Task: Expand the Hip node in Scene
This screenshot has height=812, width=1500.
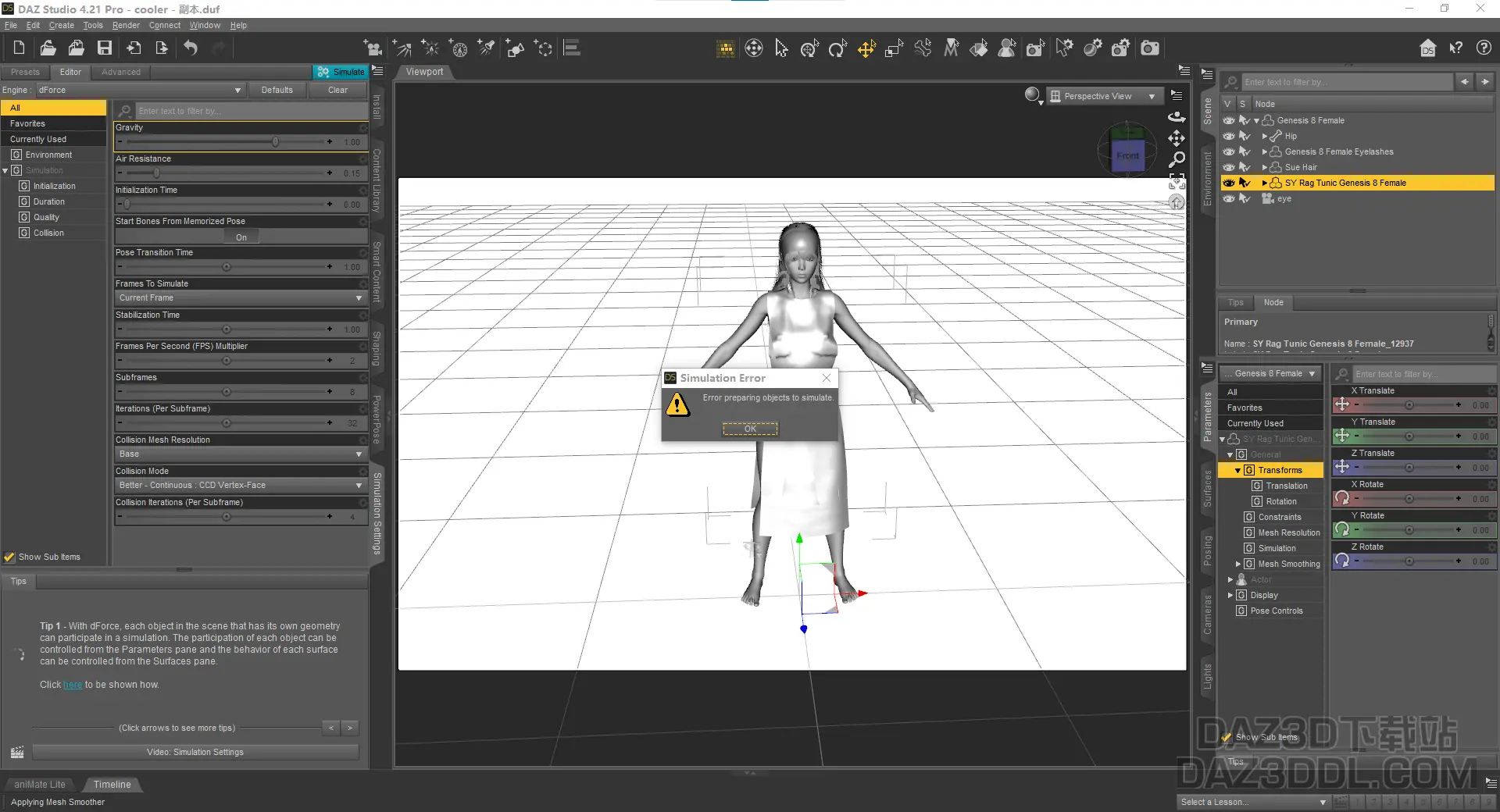Action: point(1264,136)
